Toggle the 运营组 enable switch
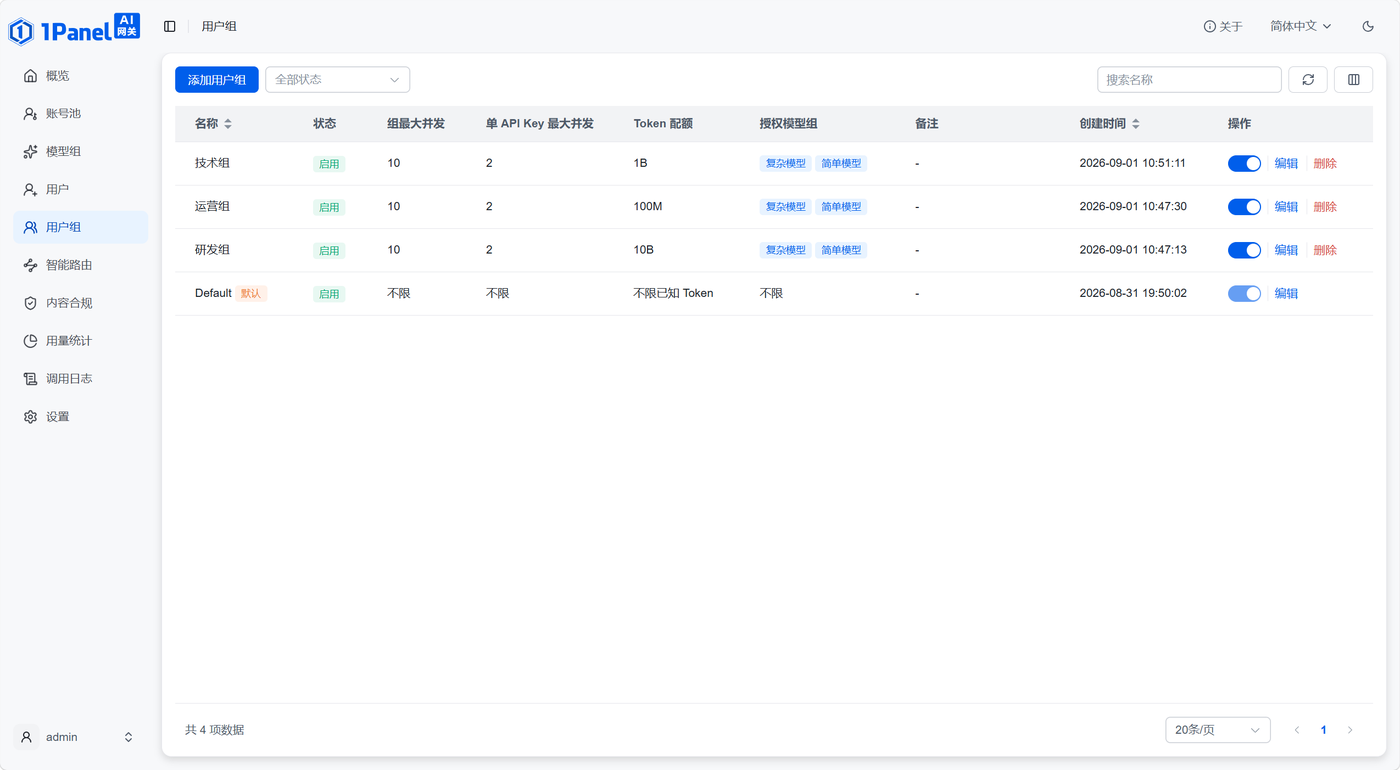The height and width of the screenshot is (770, 1400). coord(1244,207)
